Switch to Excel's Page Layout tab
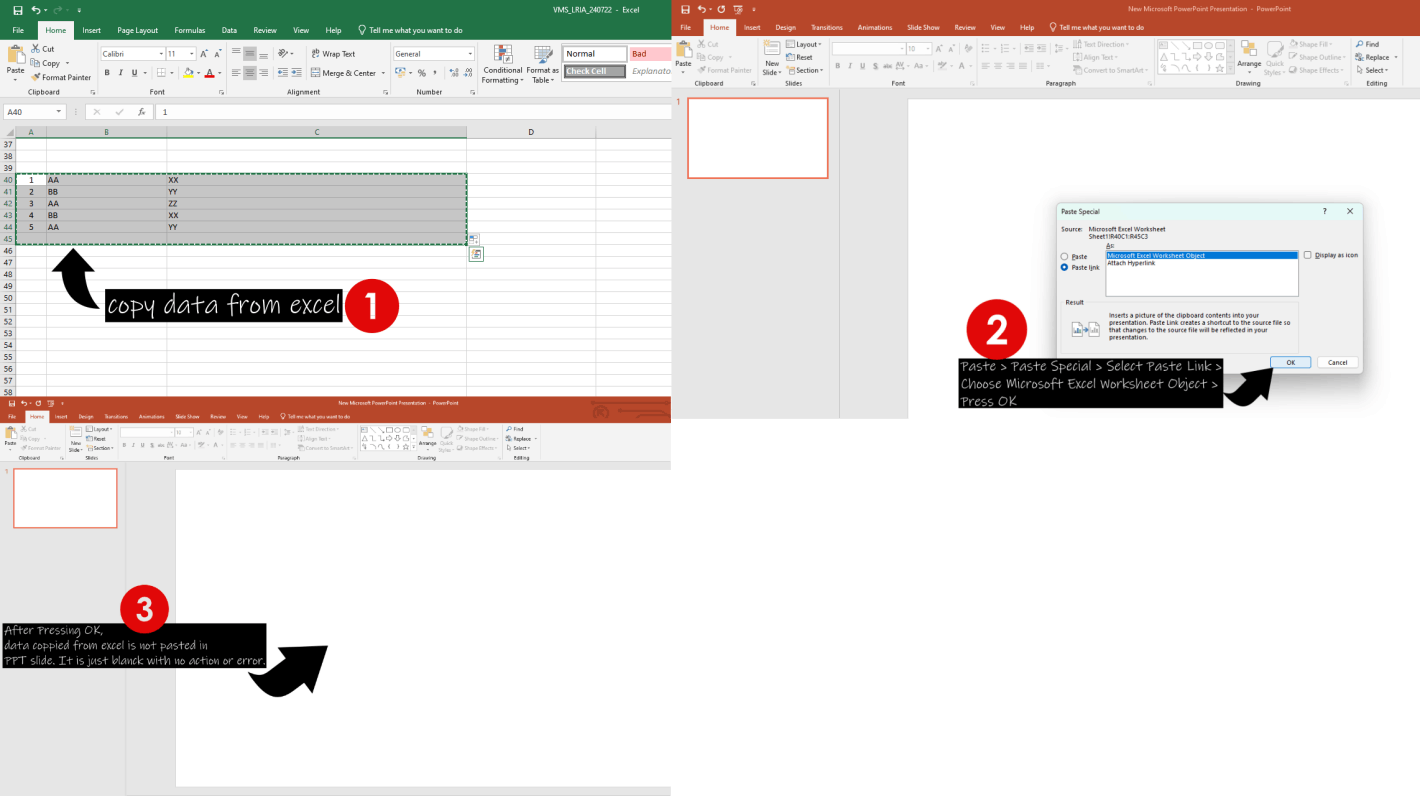Screen dimensions: 1420x796 (x=137, y=30)
